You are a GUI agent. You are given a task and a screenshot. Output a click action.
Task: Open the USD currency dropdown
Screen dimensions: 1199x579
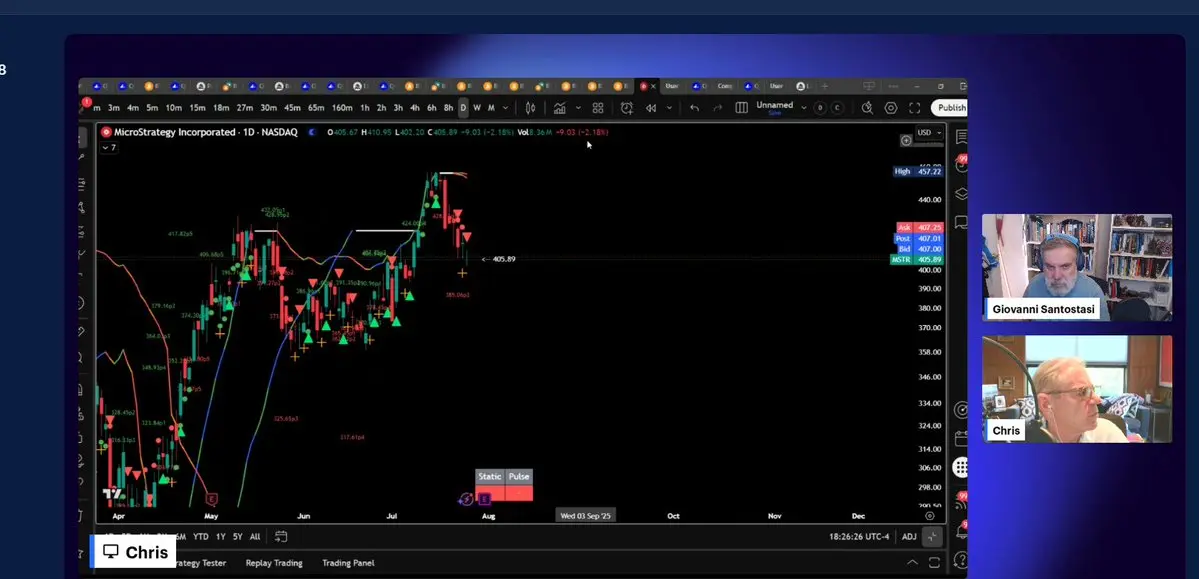coord(930,132)
